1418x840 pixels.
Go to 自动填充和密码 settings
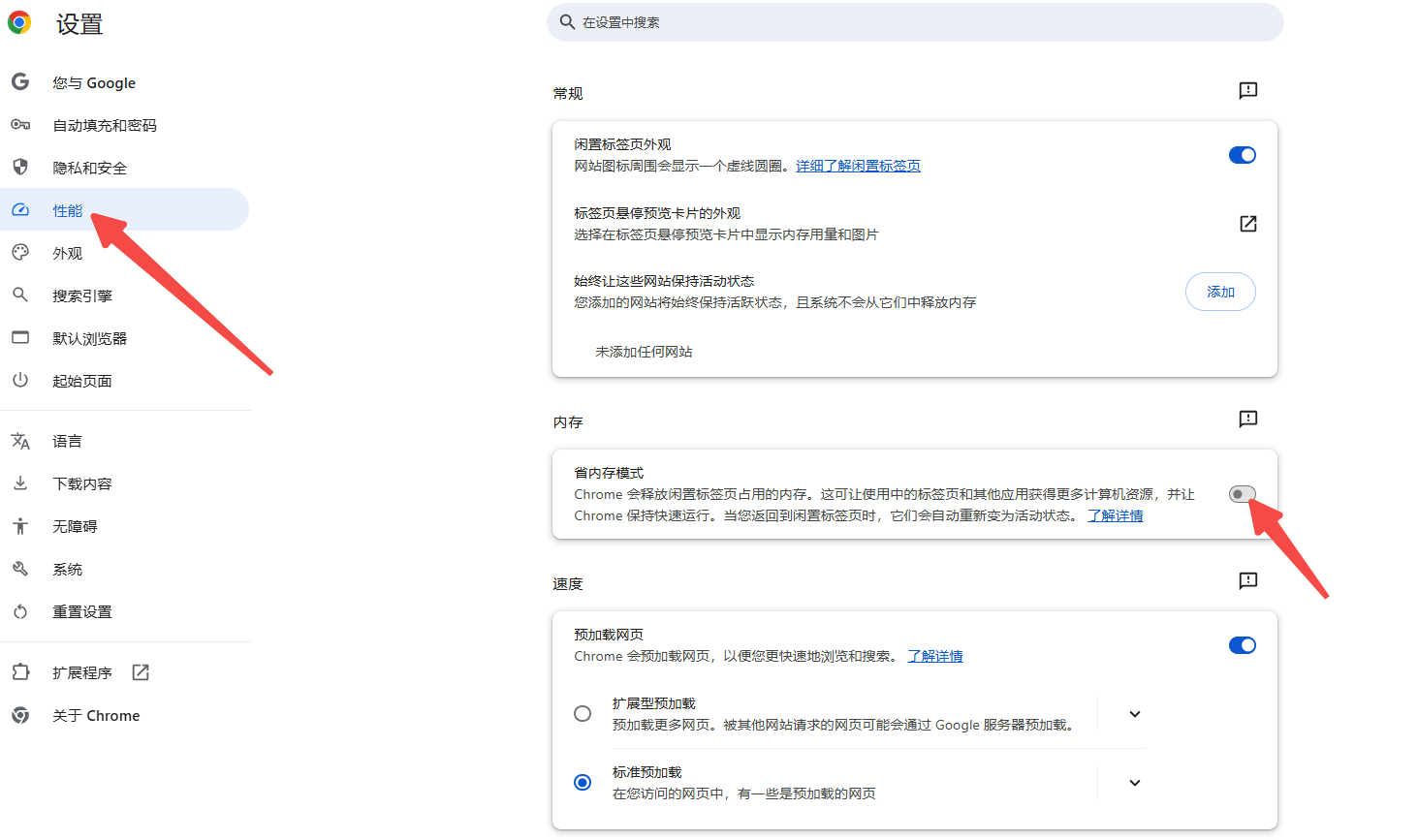124,125
